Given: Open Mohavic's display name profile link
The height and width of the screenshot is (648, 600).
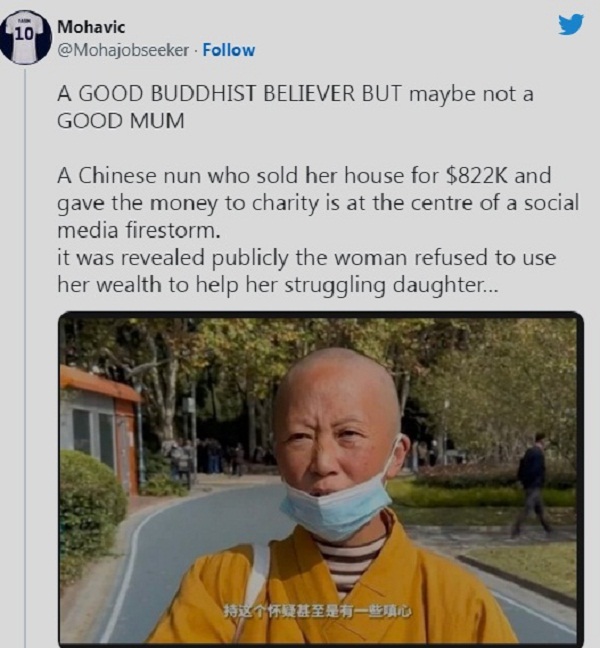Looking at the screenshot, I should point(91,27).
